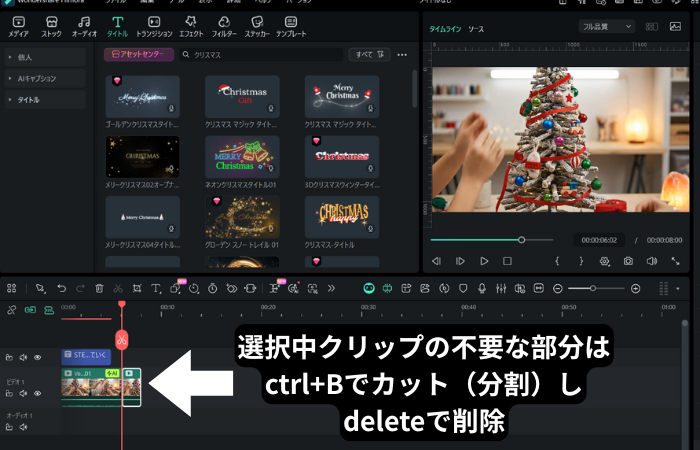Click the timeline zoom slider
The width and height of the screenshot is (700, 450).
pos(596,289)
